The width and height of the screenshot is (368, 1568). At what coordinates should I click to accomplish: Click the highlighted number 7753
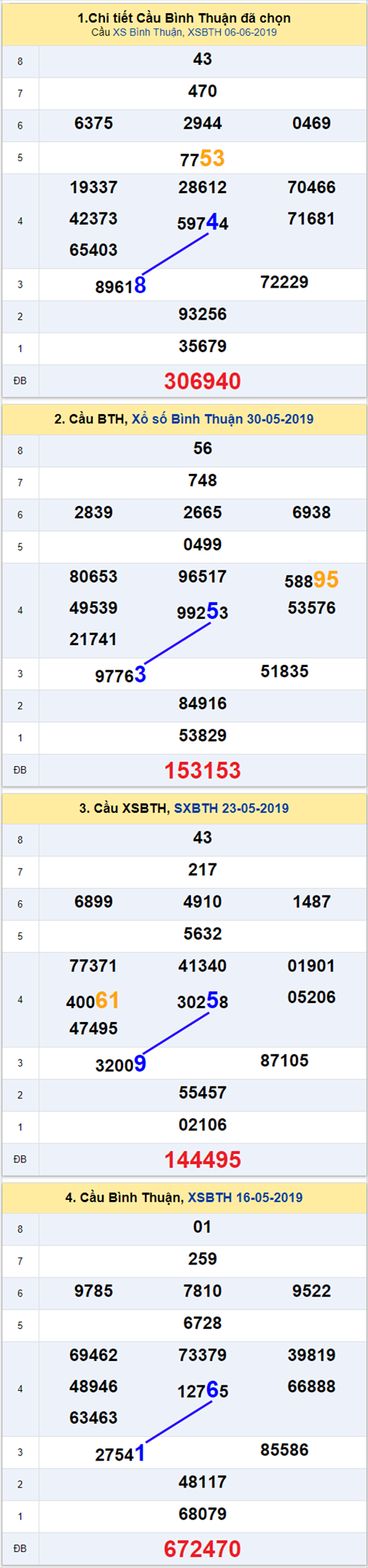pyautogui.click(x=202, y=159)
